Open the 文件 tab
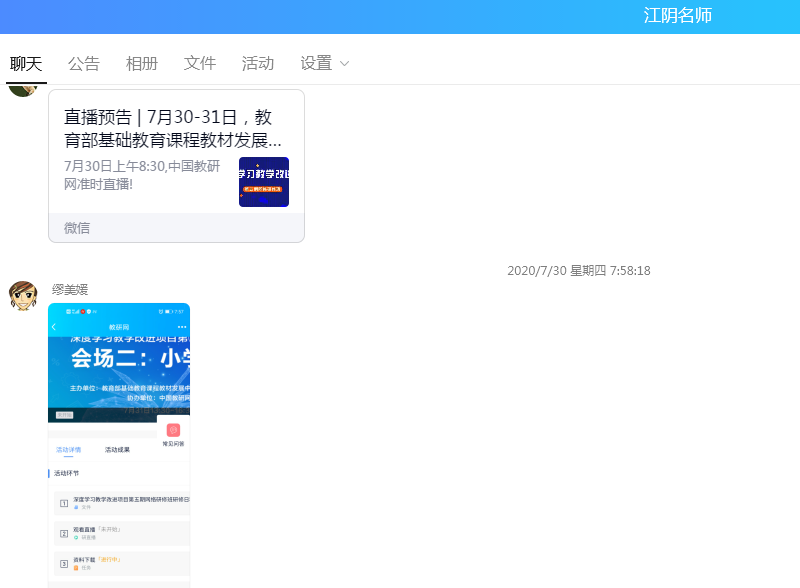 [200, 63]
